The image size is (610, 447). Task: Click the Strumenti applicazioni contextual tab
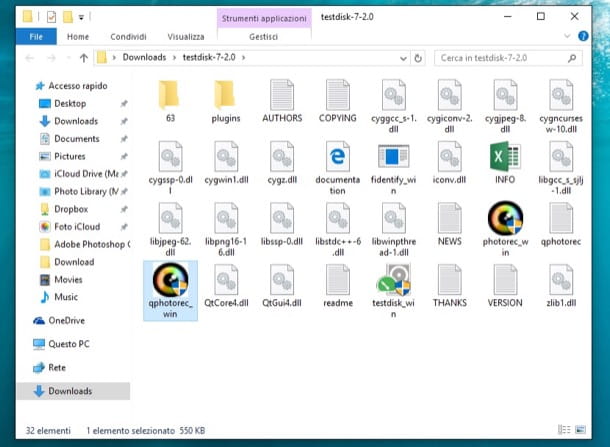(x=264, y=18)
